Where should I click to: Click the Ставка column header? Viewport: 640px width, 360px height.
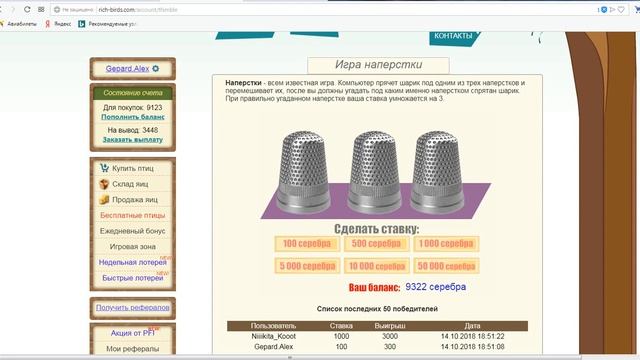tap(341, 326)
